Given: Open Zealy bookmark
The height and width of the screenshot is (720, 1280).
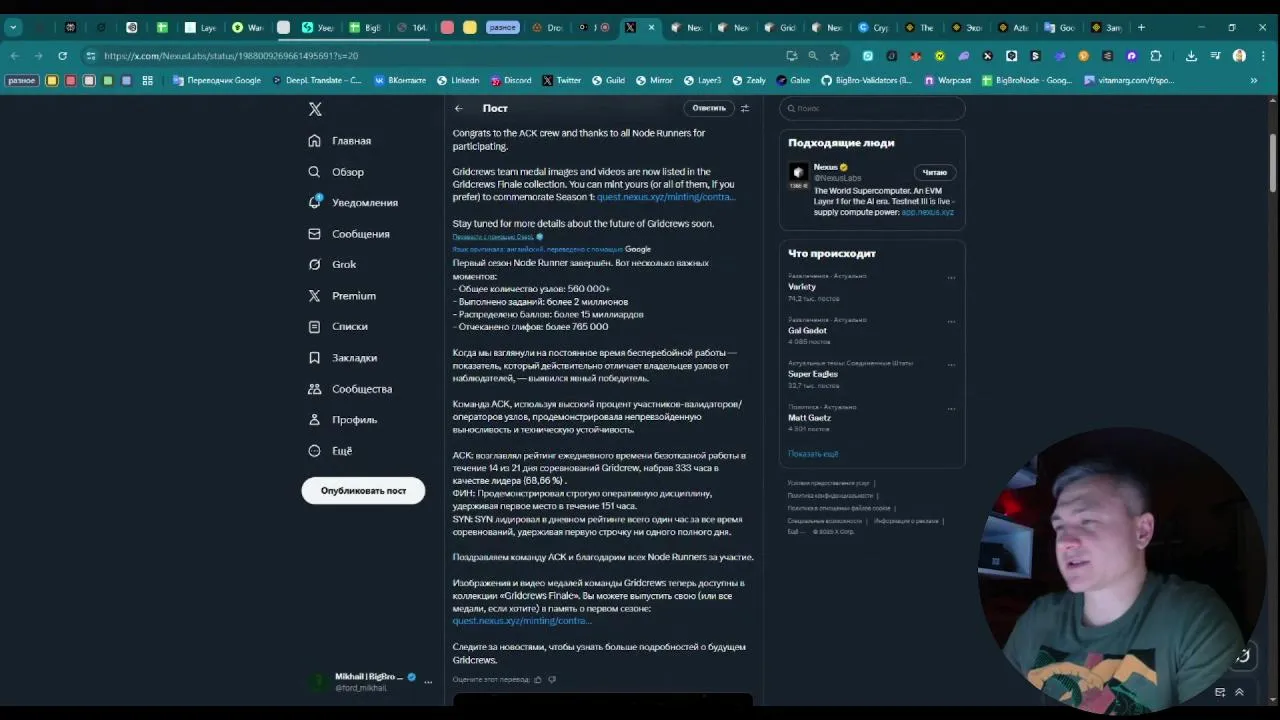Looking at the screenshot, I should click(x=749, y=80).
